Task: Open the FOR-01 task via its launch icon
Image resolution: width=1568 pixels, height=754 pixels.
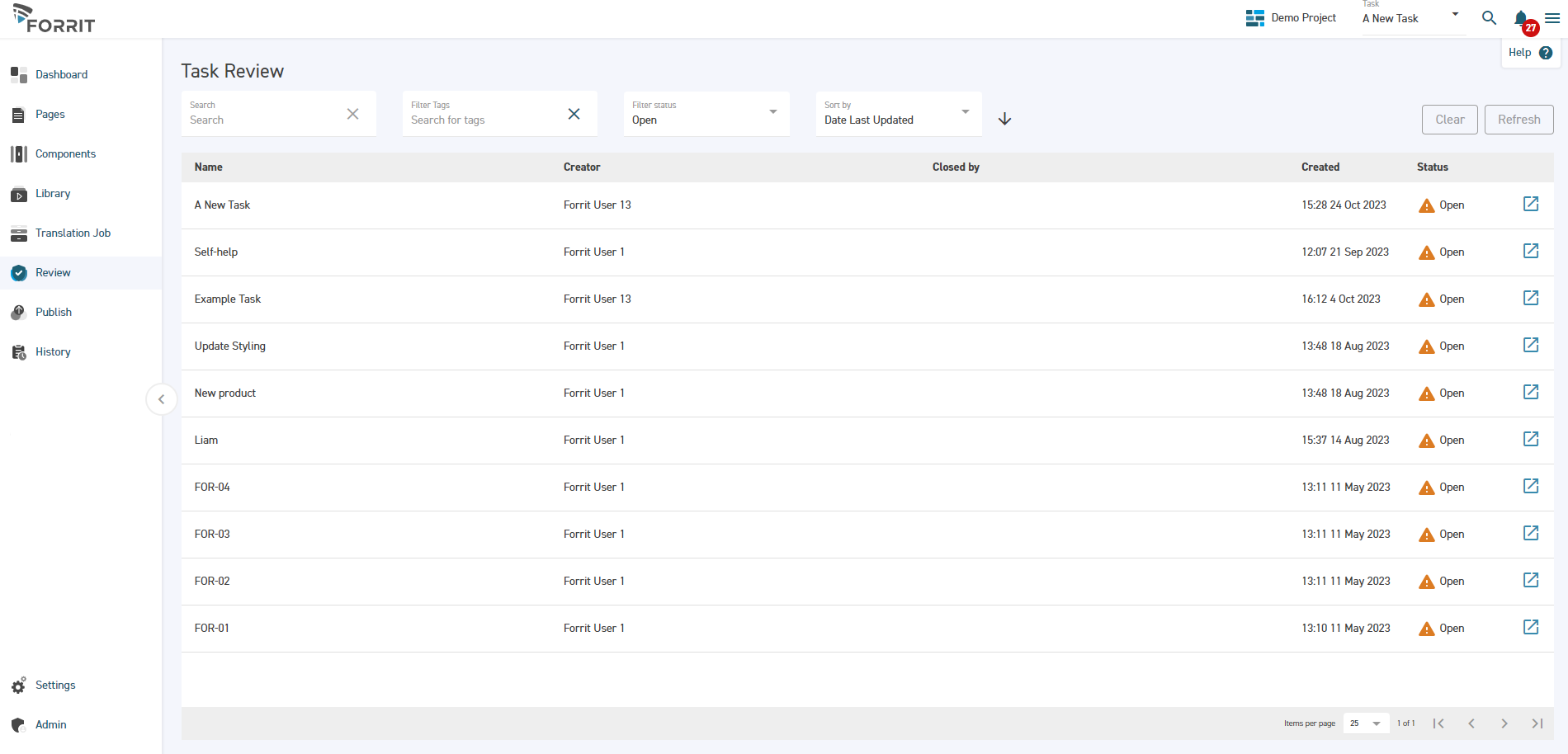Action: click(x=1530, y=627)
